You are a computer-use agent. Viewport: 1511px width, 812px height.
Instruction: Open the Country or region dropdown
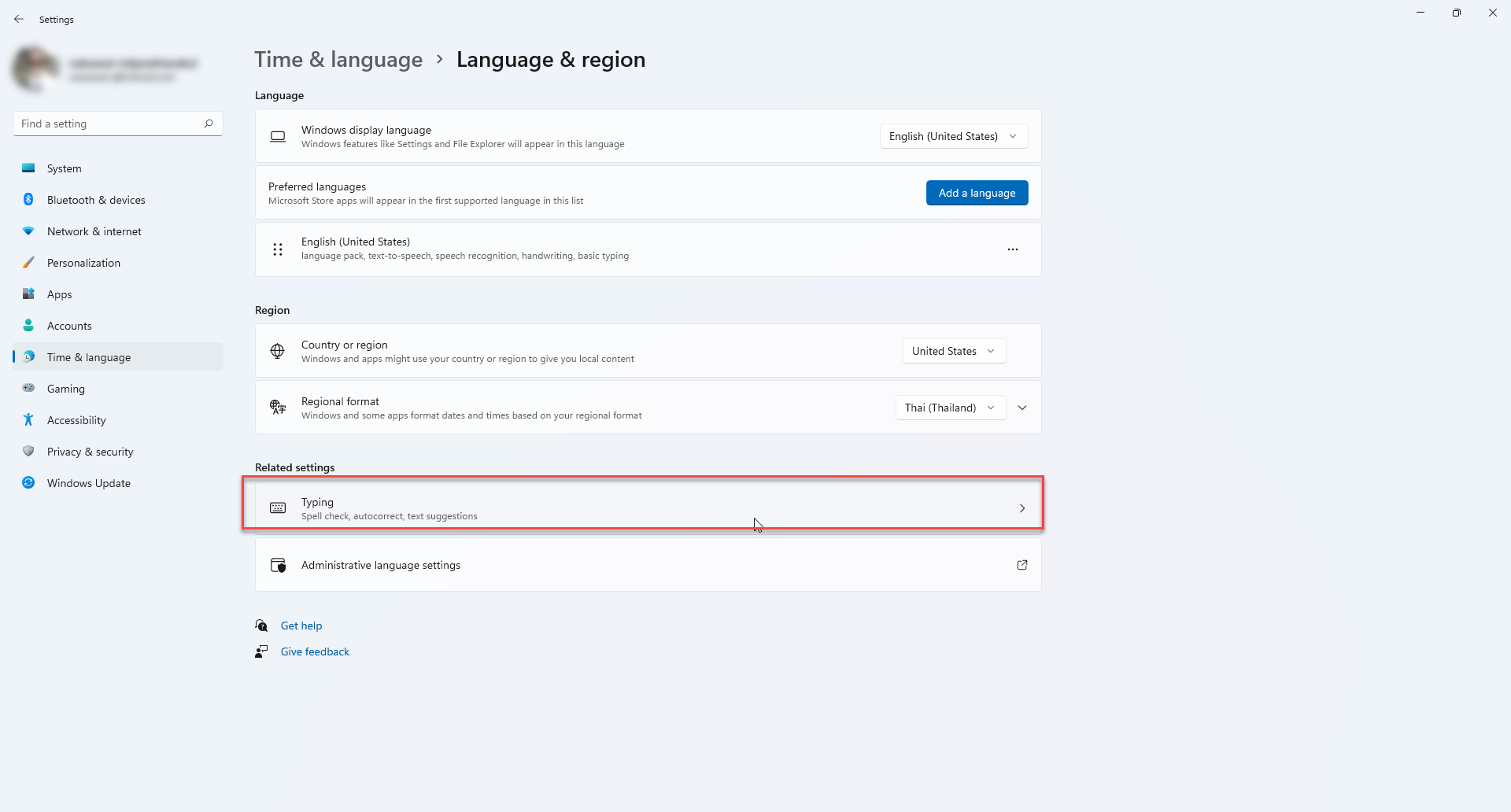click(x=954, y=351)
